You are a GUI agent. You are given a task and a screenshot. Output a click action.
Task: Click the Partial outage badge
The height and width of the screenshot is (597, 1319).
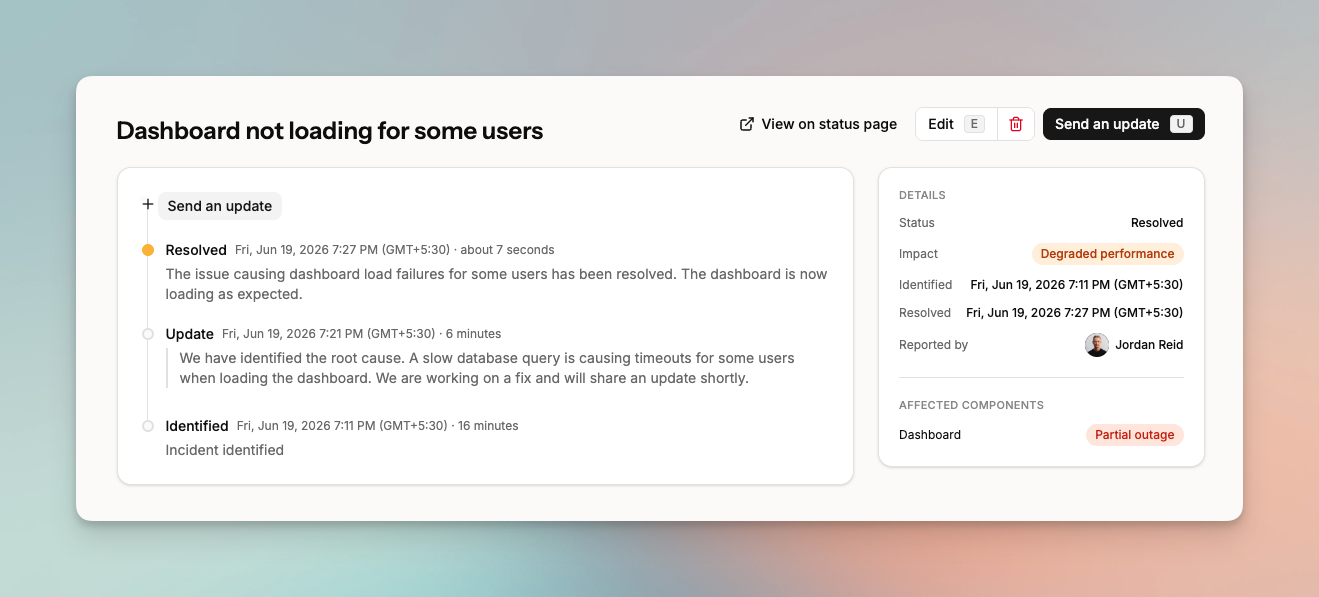[x=1135, y=435]
